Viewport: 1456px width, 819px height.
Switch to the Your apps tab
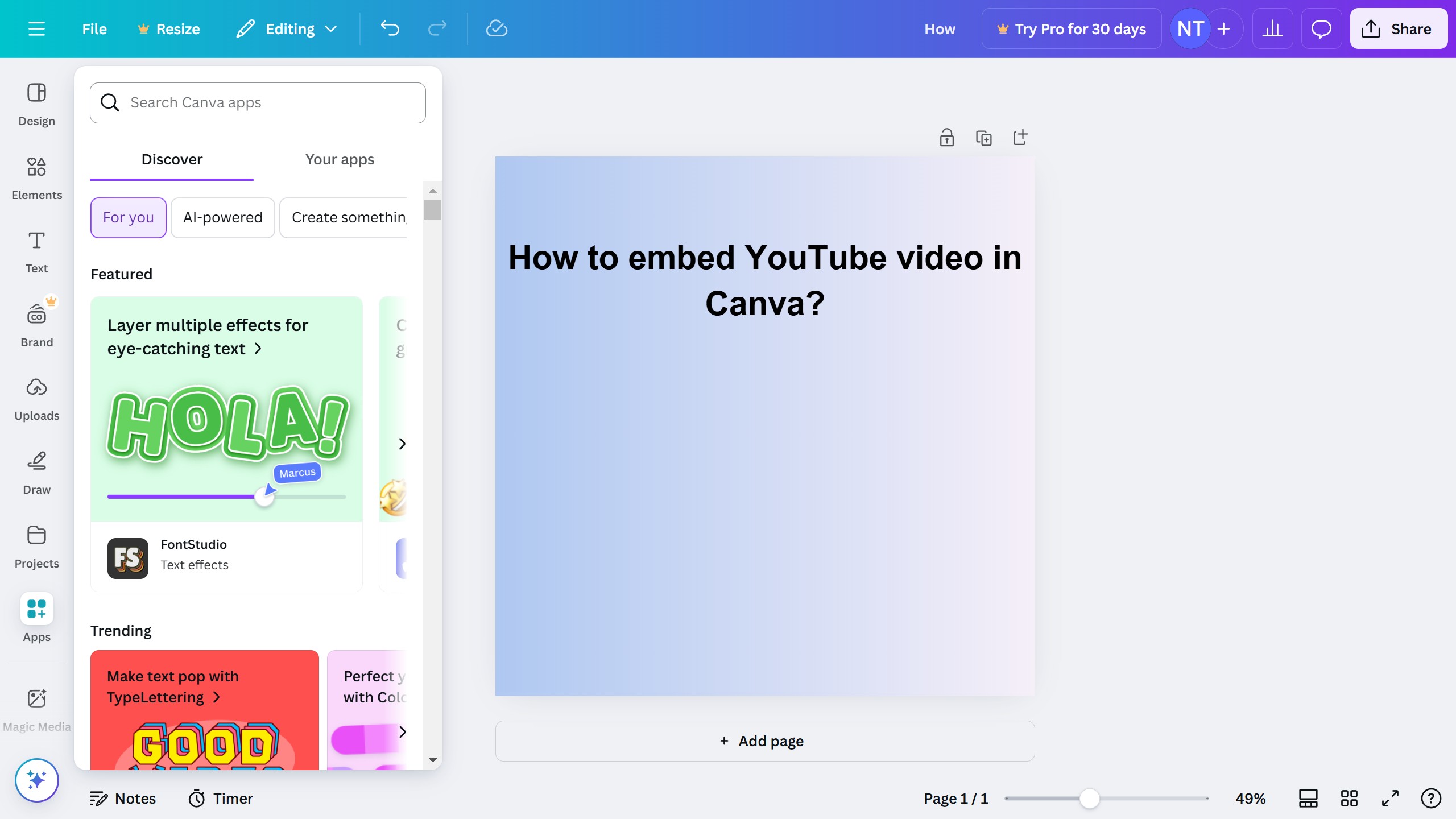[x=340, y=159]
